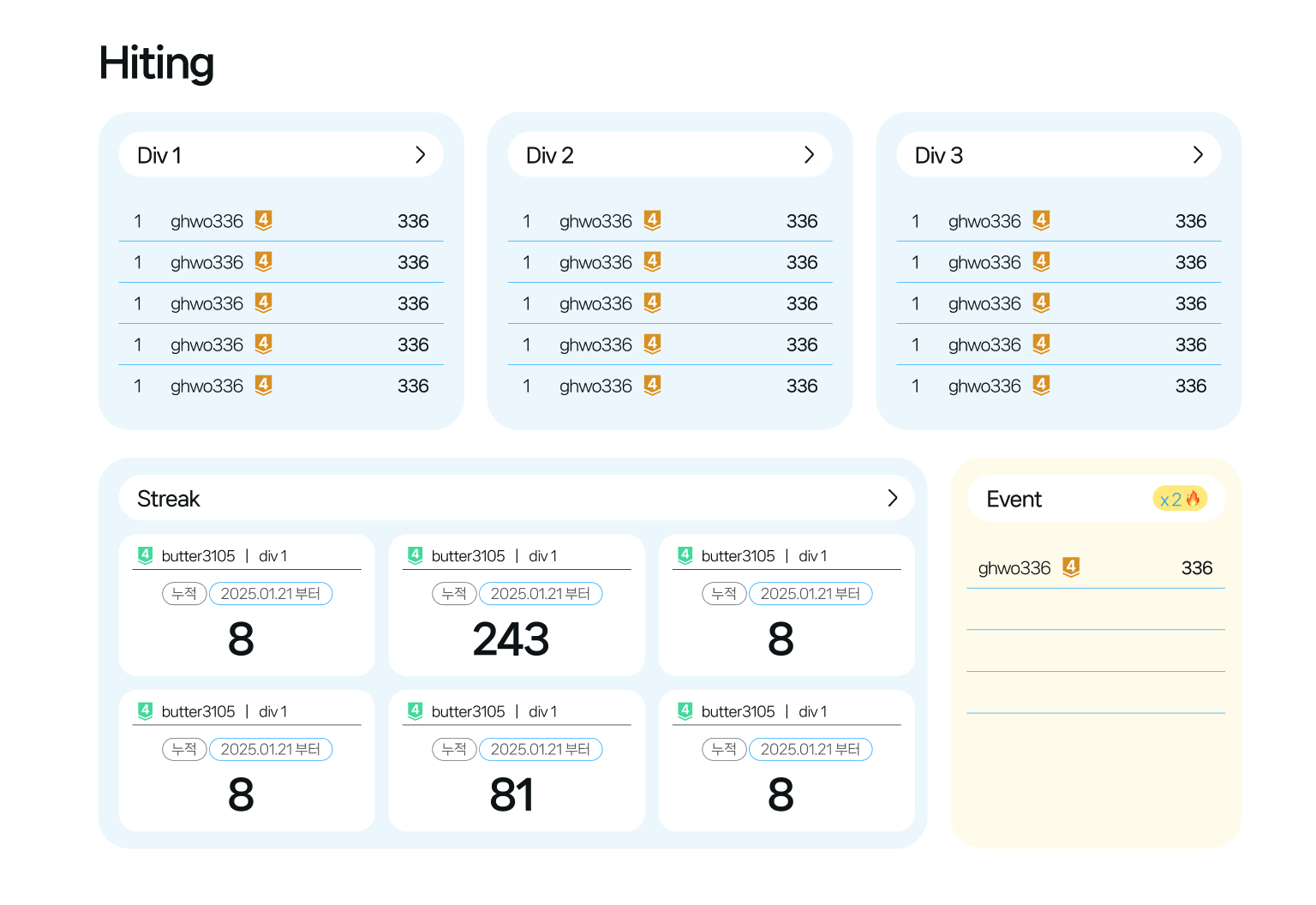Click the x2 fire event badge
Screen dimensions: 1316x905
pos(1180,499)
